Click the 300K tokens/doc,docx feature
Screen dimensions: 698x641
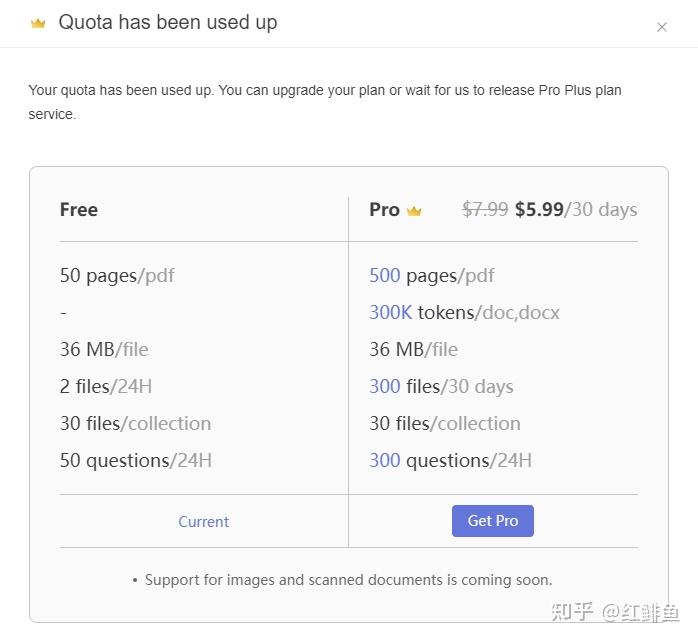tap(464, 312)
